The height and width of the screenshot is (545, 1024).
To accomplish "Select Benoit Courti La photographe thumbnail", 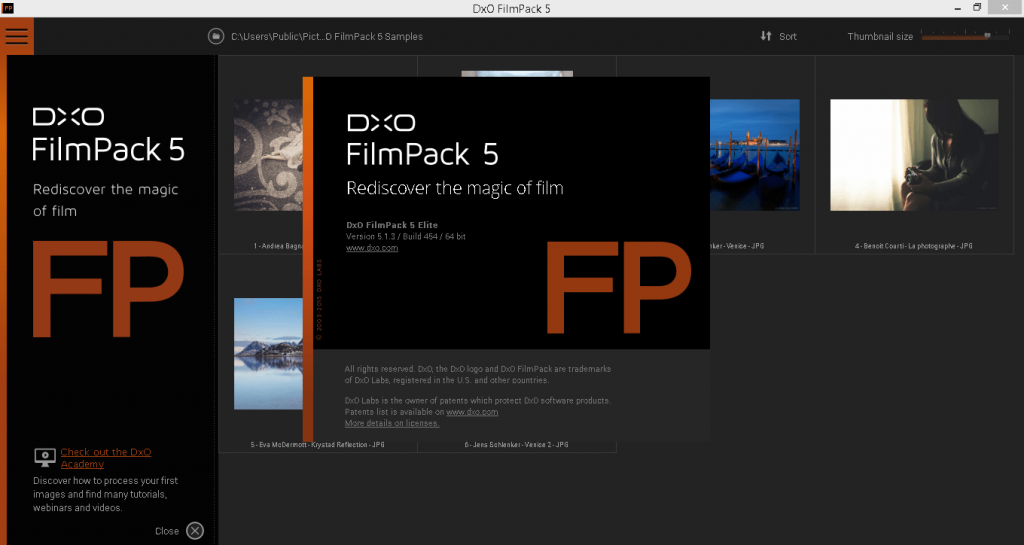I will pyautogui.click(x=914, y=155).
